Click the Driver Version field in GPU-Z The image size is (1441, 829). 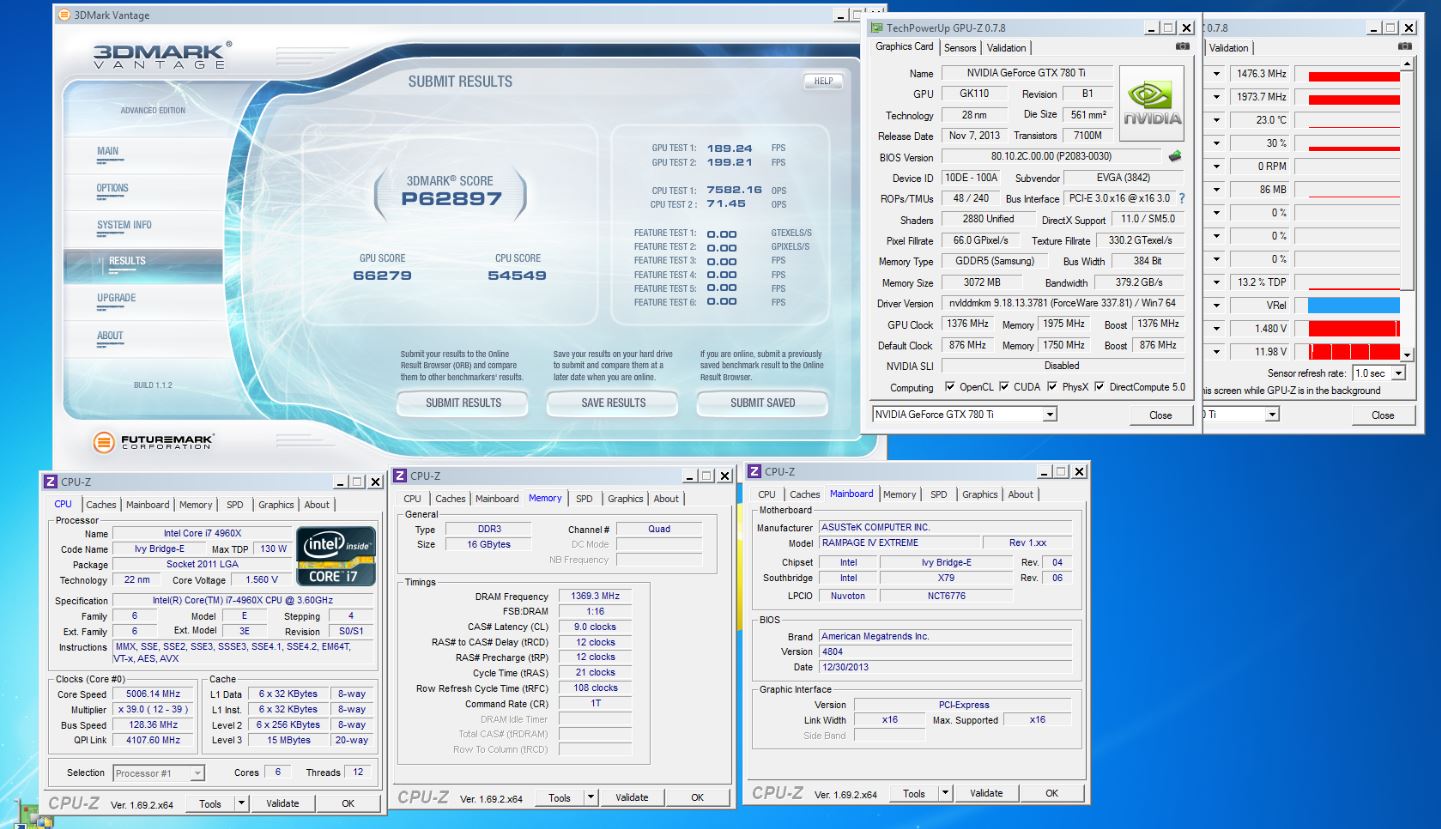(1063, 303)
